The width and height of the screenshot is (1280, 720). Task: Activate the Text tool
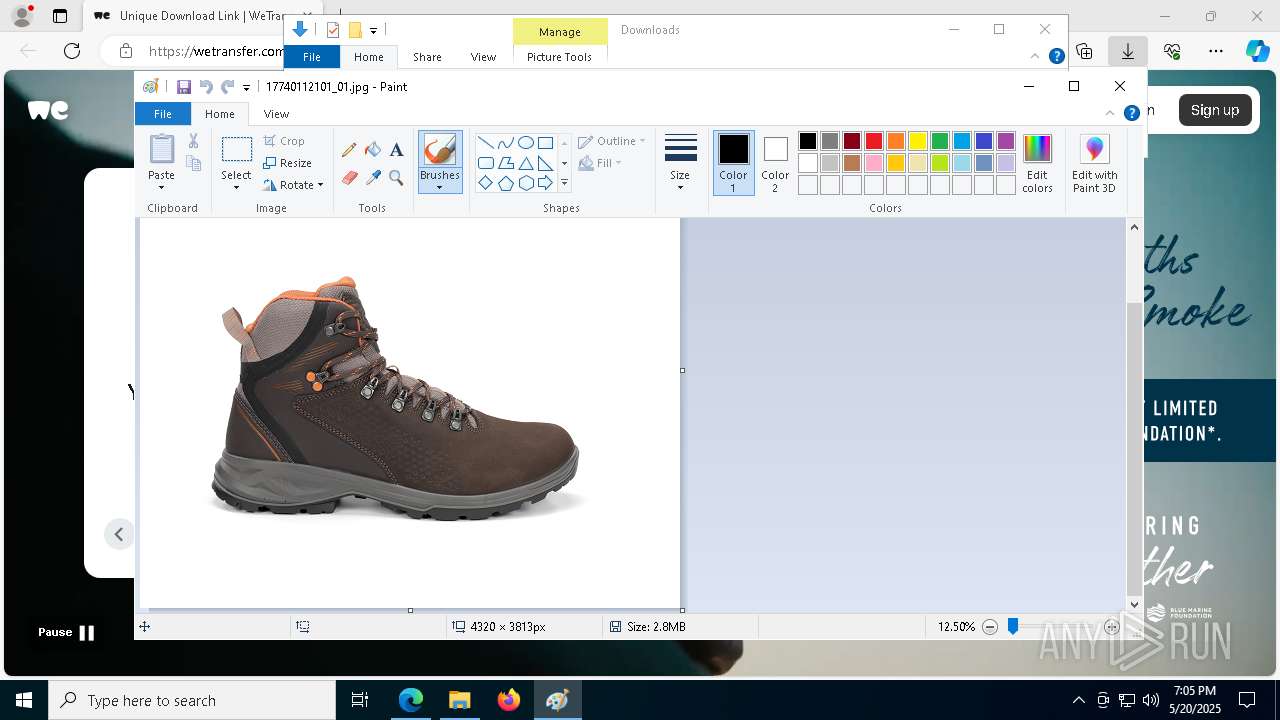396,149
